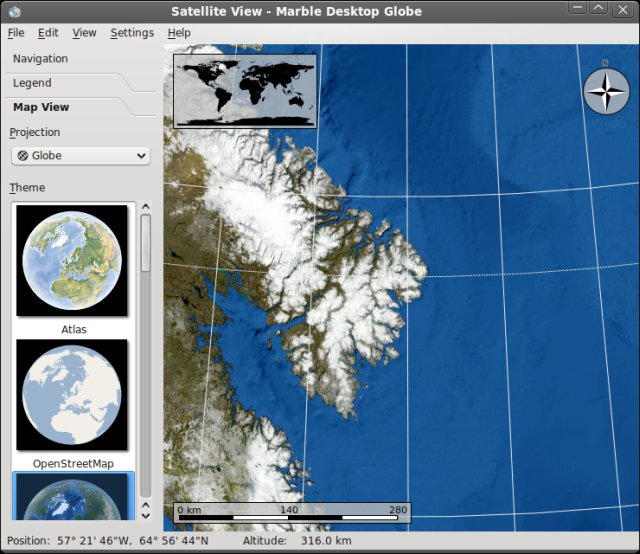The image size is (640, 554).
Task: Click the Projection label
Action: click(x=35, y=132)
